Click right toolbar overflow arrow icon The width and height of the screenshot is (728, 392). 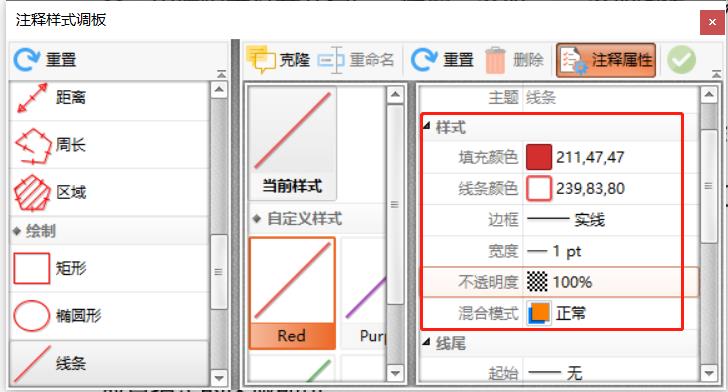tap(716, 74)
